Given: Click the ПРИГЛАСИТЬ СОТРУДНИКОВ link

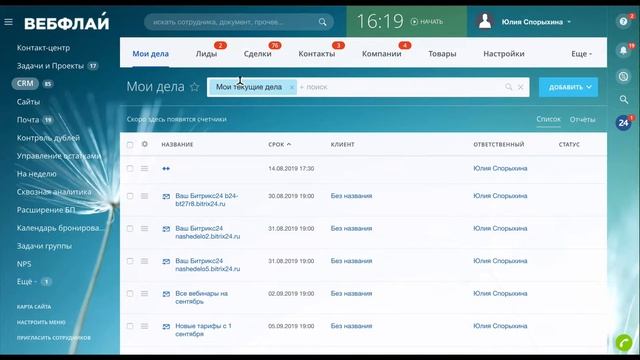Looking at the screenshot, I should pos(53,338).
